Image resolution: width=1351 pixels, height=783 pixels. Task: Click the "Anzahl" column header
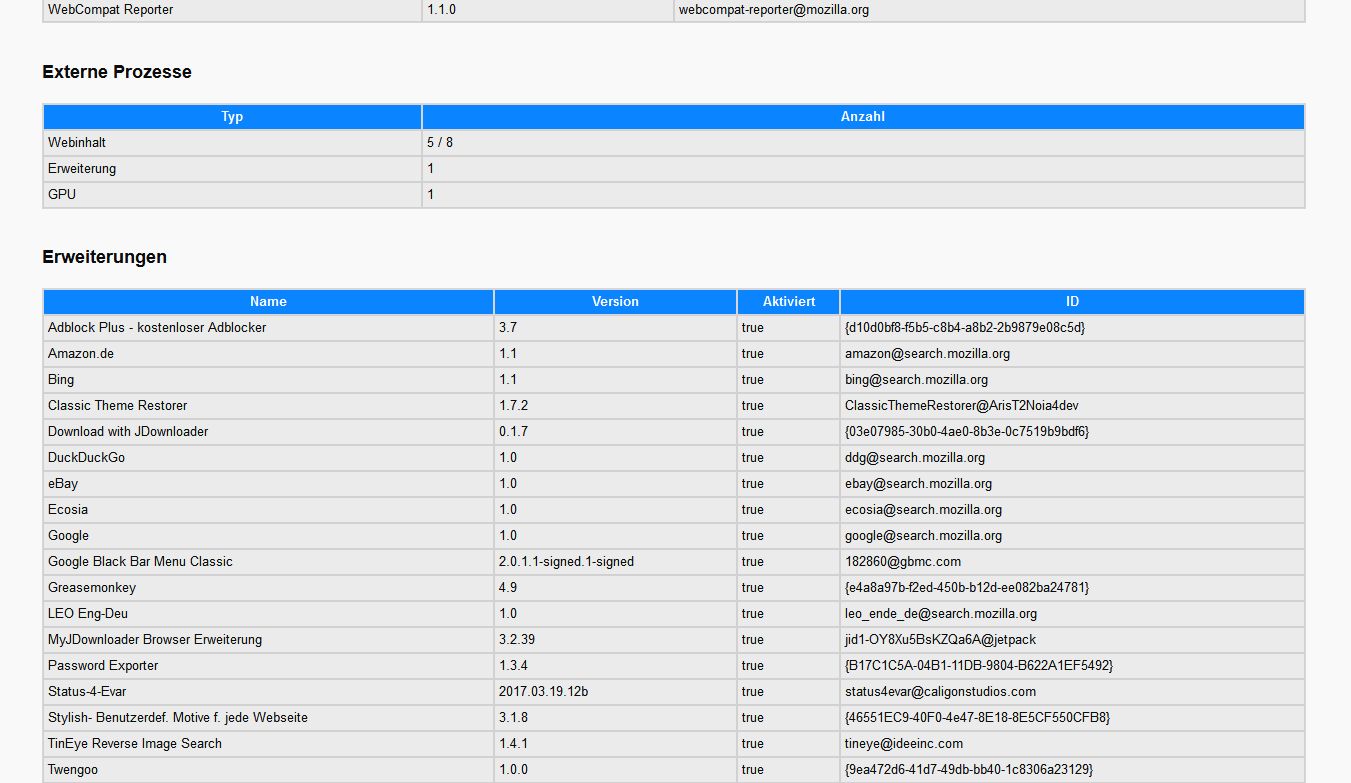[862, 117]
